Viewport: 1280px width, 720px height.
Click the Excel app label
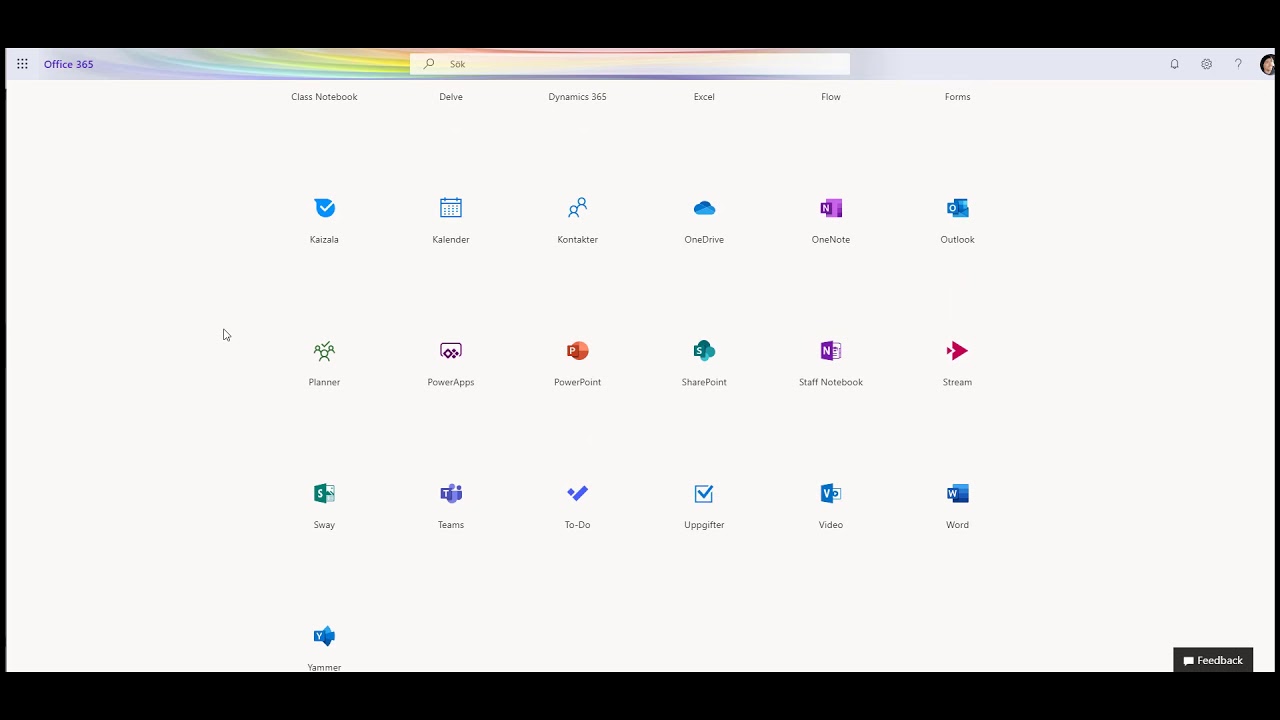pos(704,97)
